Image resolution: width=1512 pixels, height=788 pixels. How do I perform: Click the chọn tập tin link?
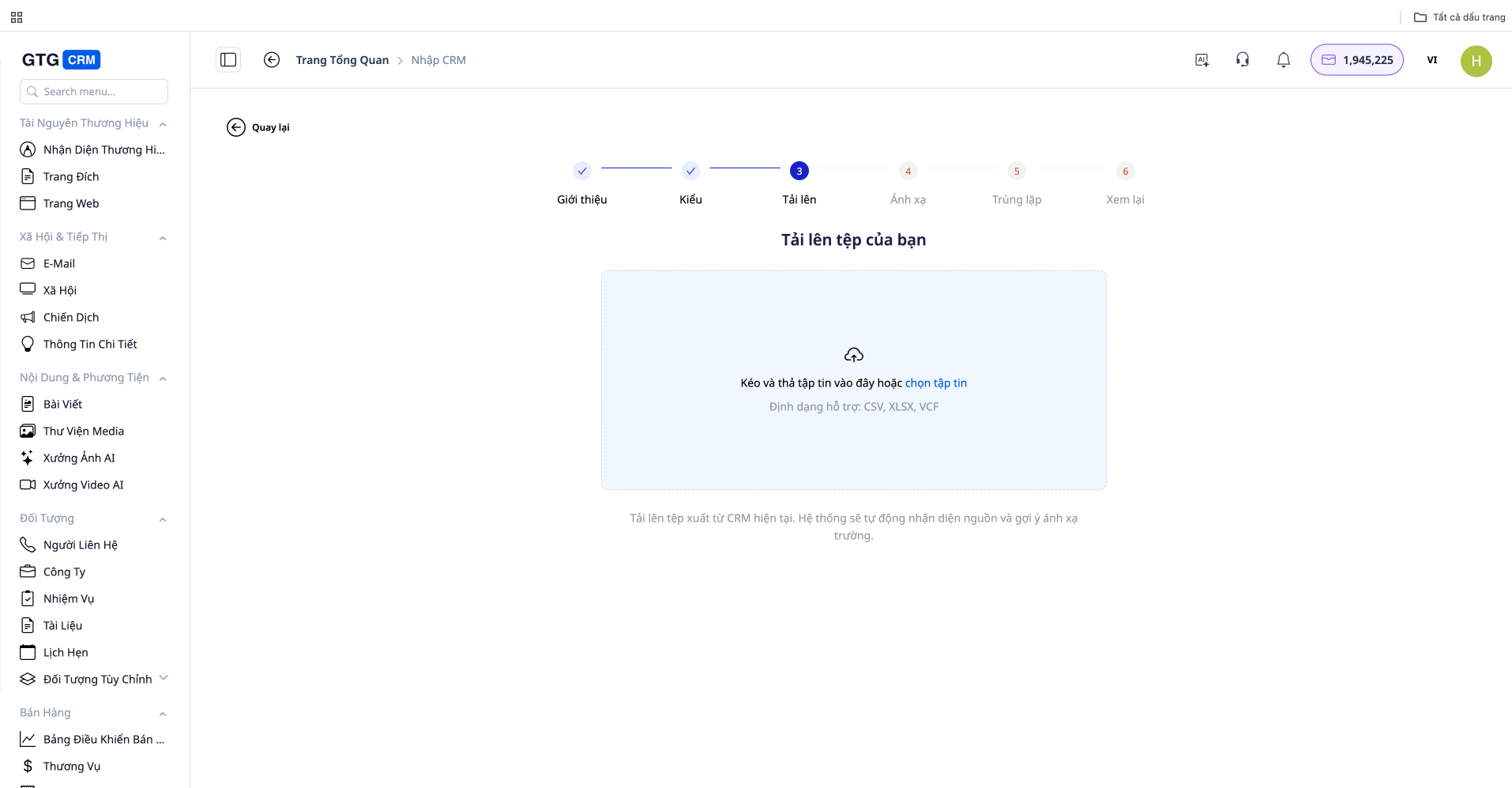[x=935, y=383]
